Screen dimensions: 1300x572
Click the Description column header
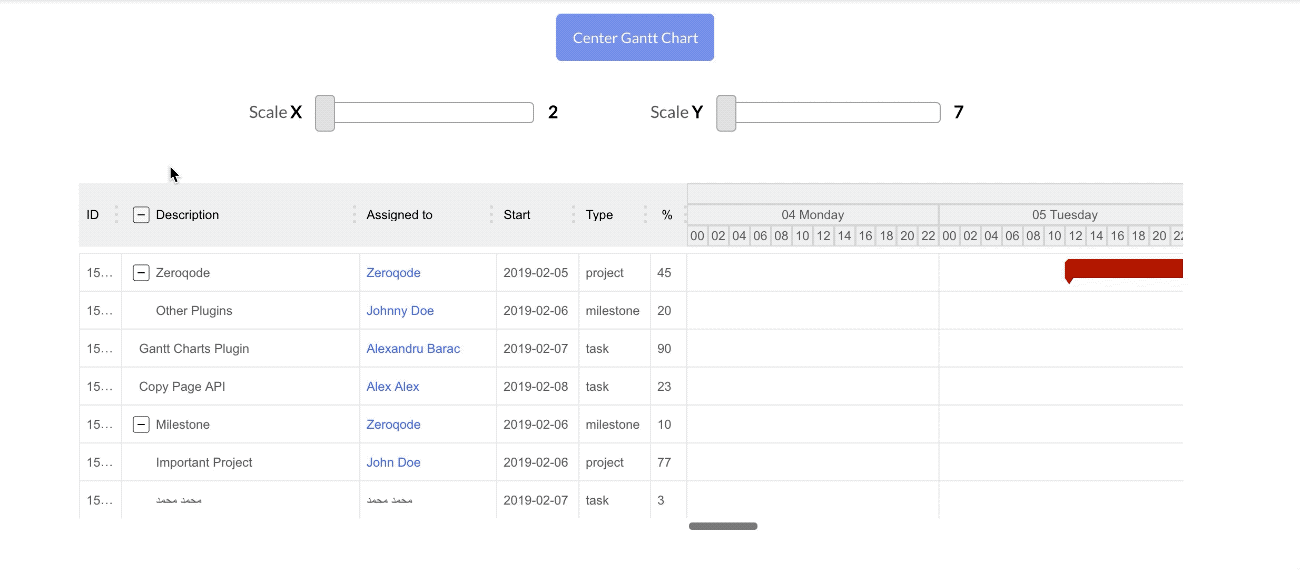(187, 215)
